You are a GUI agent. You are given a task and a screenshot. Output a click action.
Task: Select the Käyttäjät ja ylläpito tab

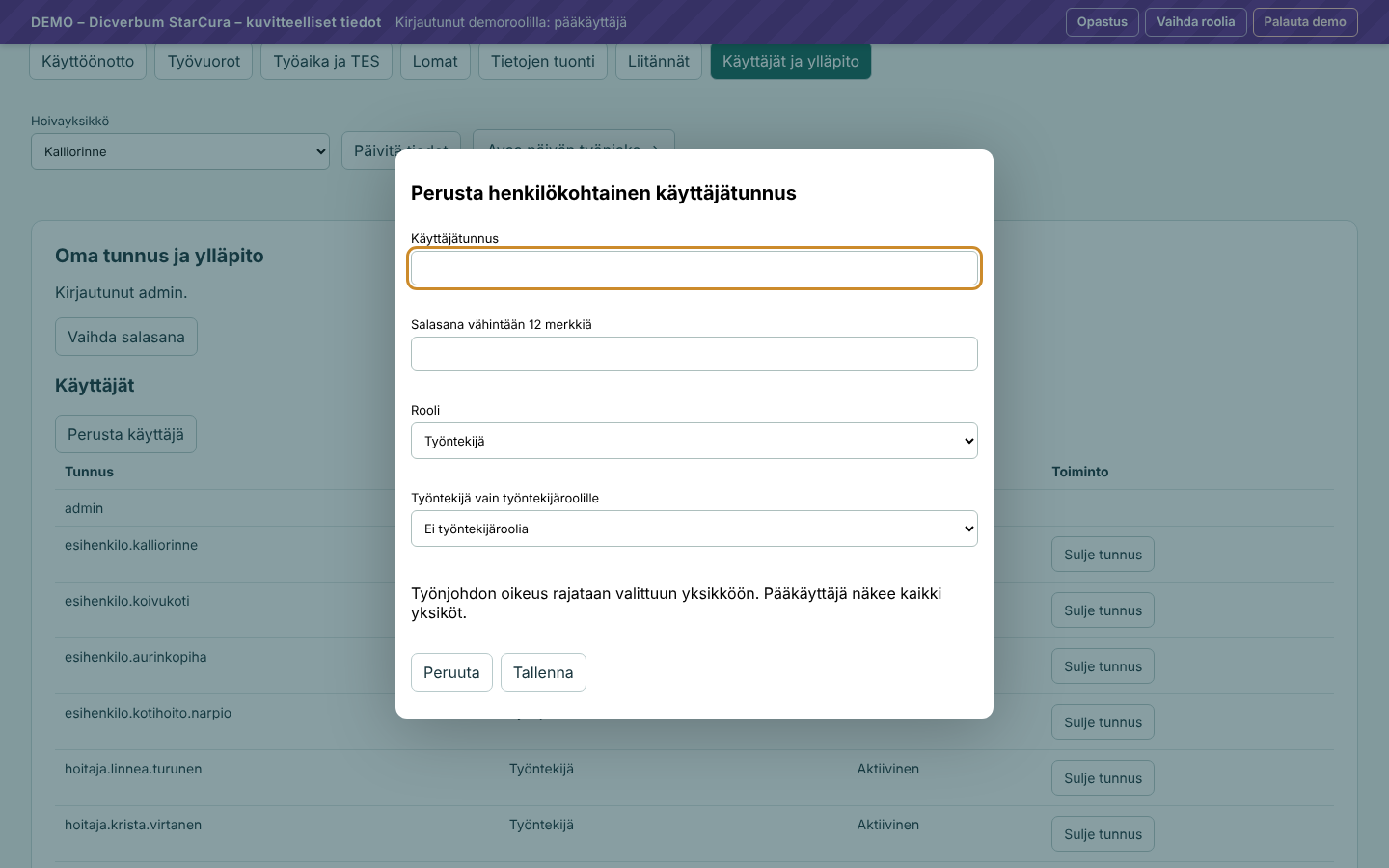(x=791, y=61)
